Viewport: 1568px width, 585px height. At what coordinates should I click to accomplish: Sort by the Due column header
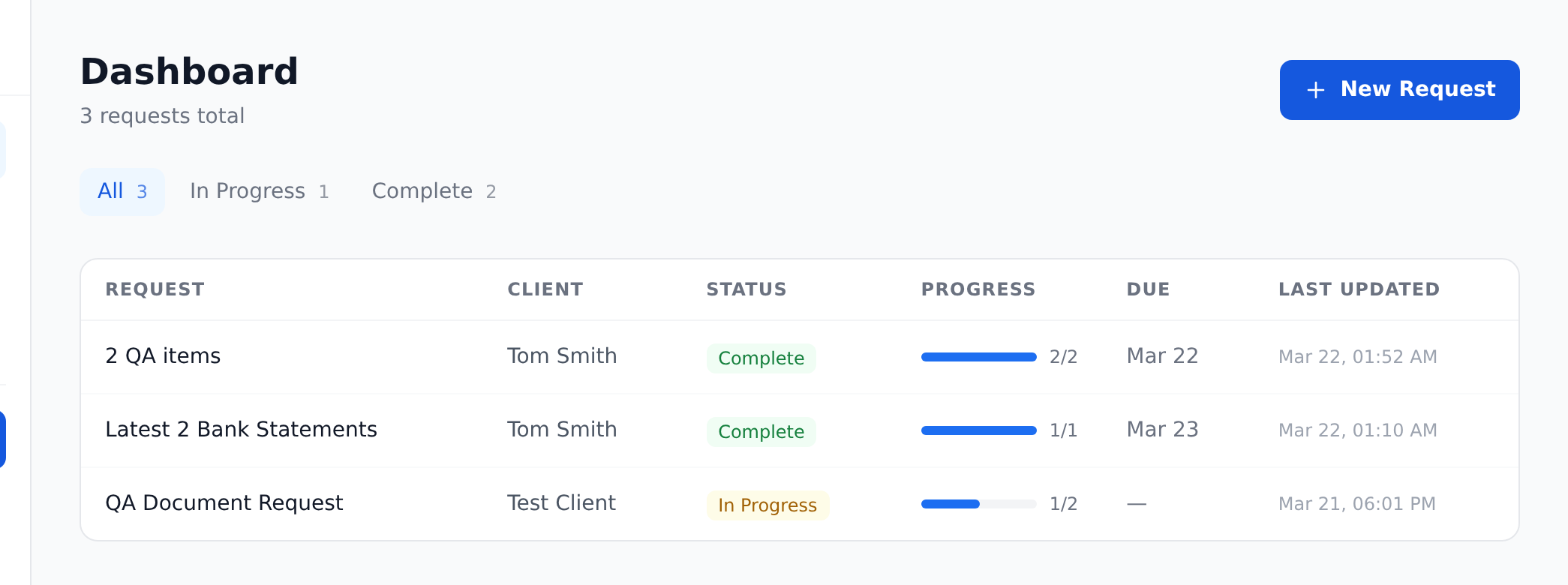(x=1148, y=289)
